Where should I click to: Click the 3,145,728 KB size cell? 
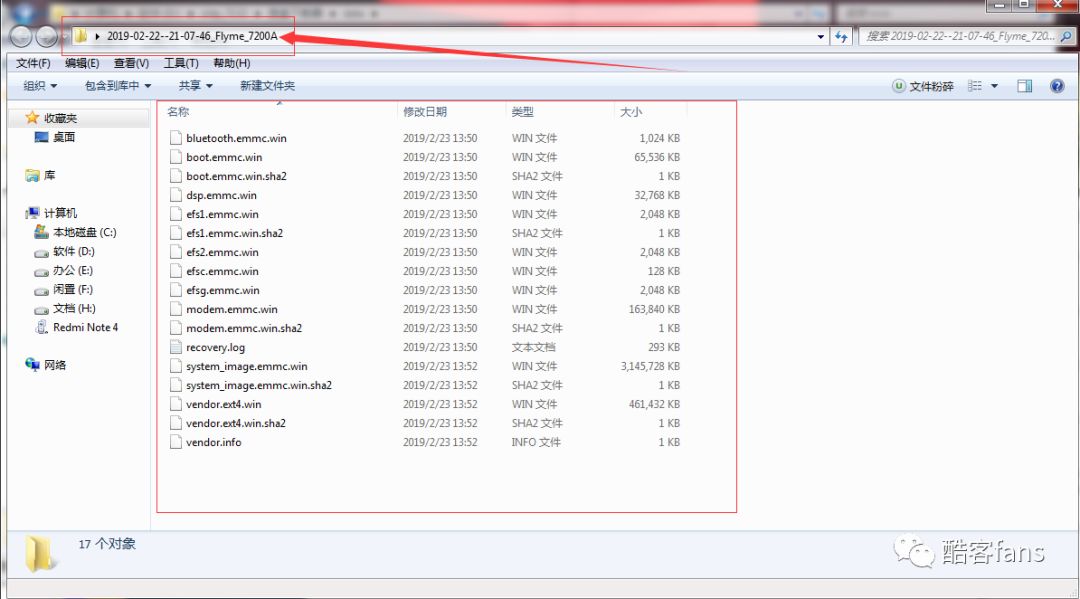coord(650,366)
